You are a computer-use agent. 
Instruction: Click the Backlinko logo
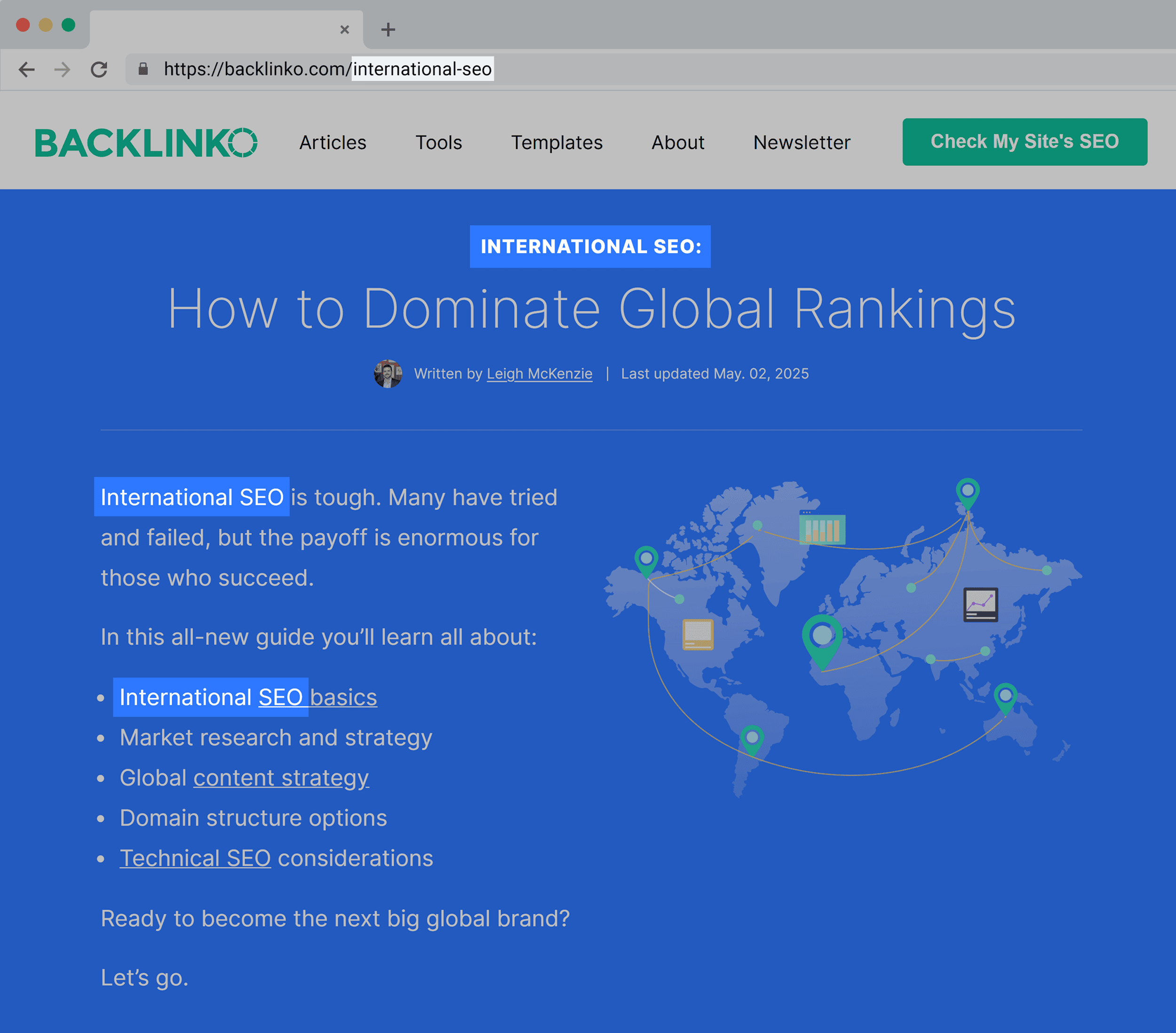(x=147, y=142)
